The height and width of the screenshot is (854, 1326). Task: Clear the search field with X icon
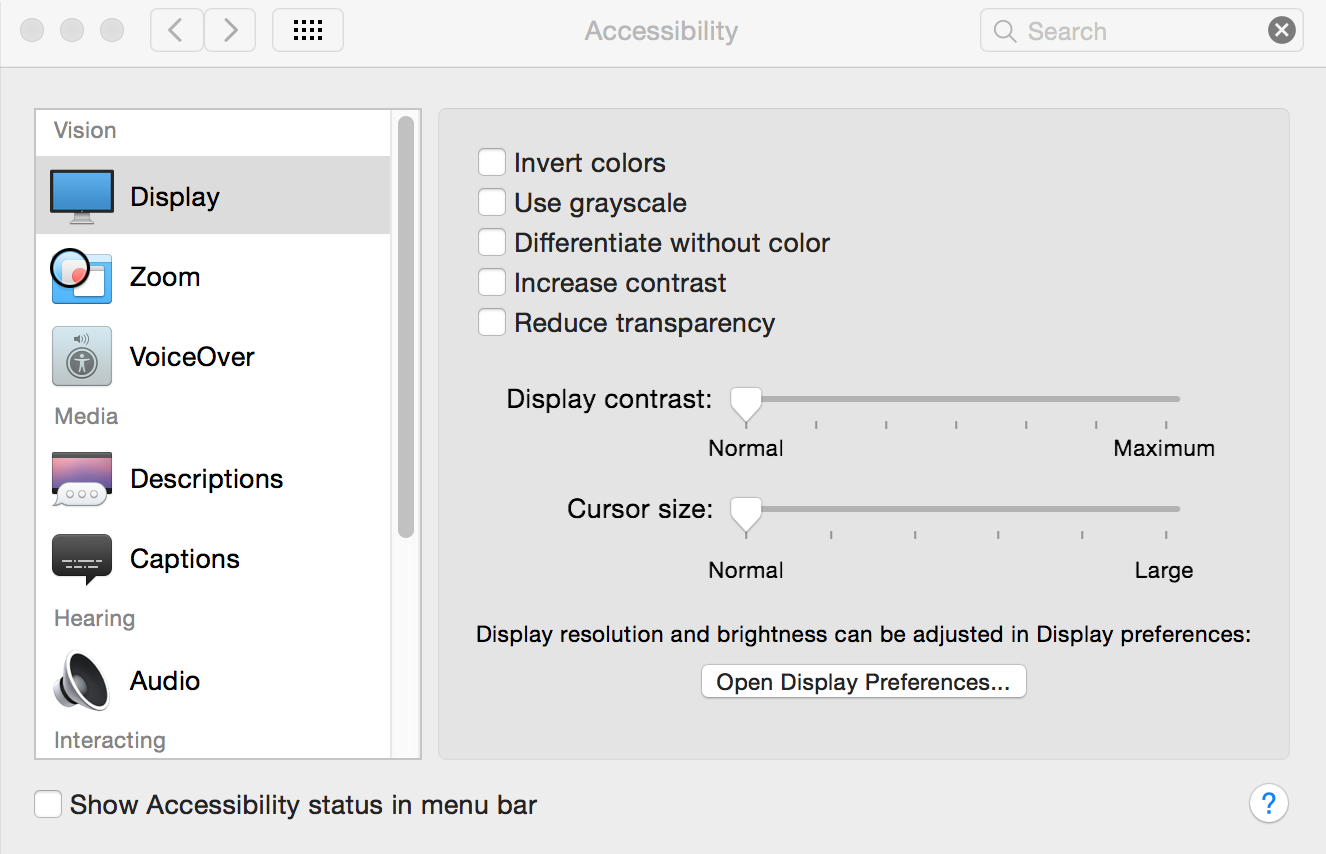[x=1281, y=31]
